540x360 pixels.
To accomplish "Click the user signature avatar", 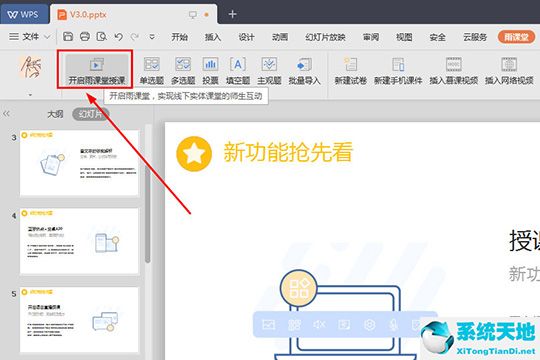I will [31, 67].
